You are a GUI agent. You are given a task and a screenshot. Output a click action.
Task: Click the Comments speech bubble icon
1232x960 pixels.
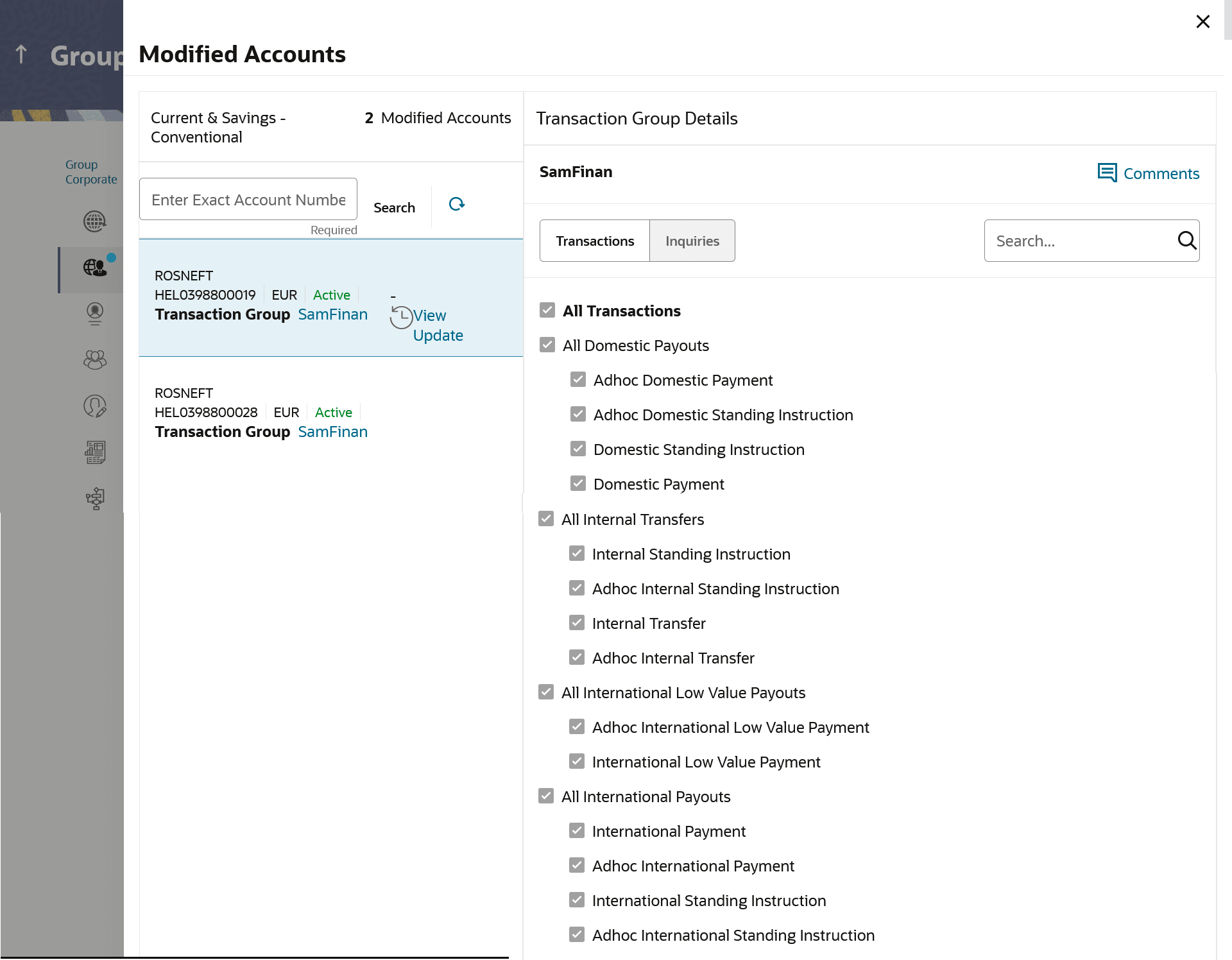(x=1107, y=173)
